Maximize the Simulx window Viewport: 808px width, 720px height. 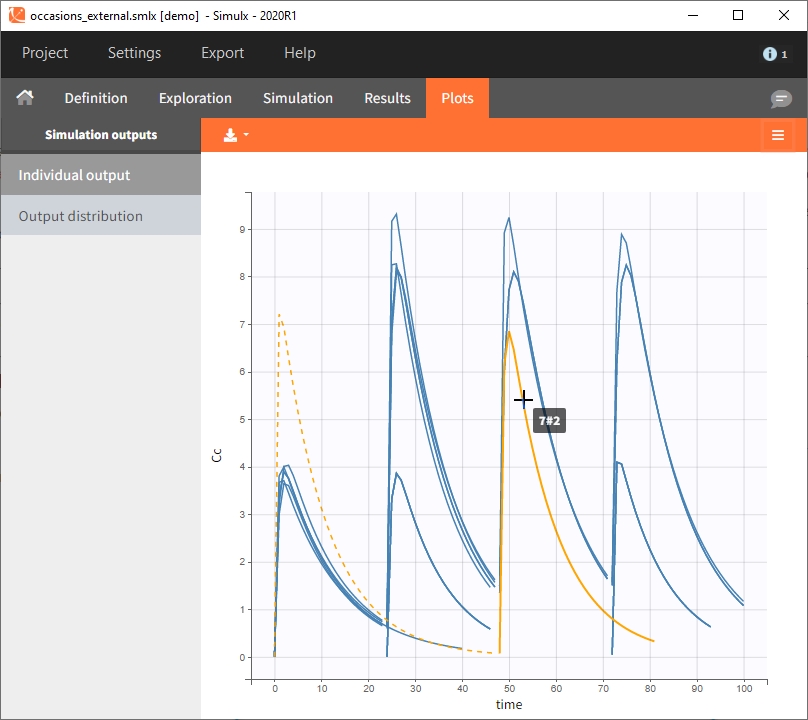(737, 15)
